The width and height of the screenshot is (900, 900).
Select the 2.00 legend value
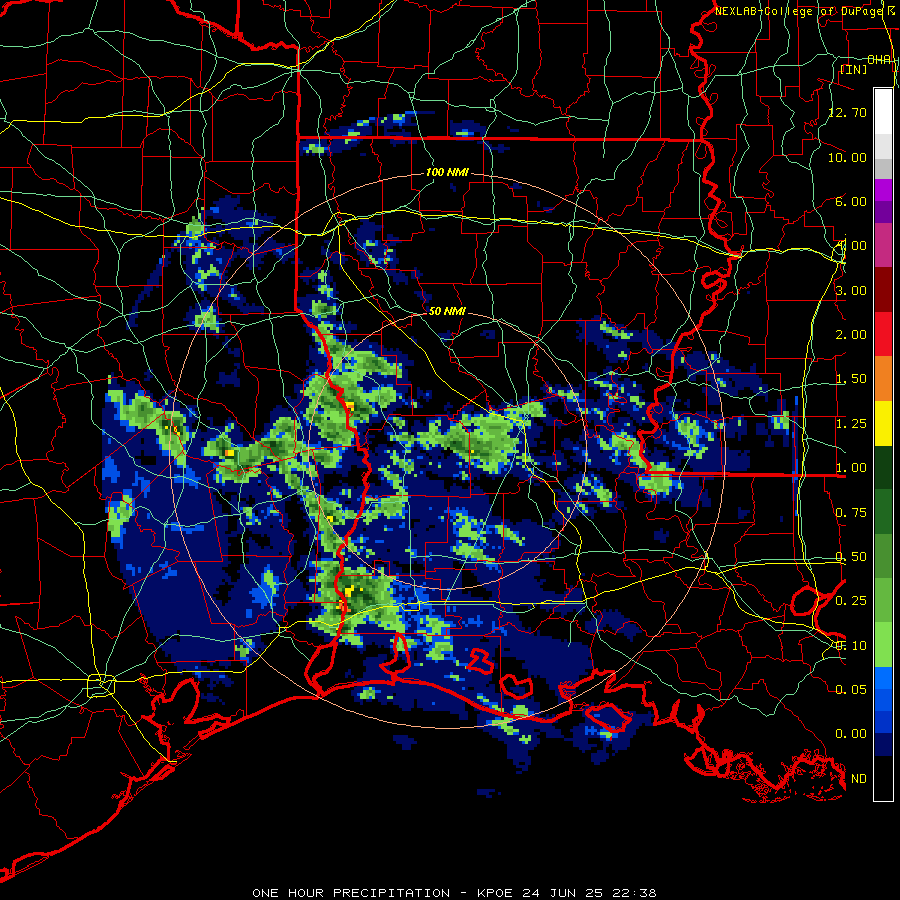tap(851, 335)
